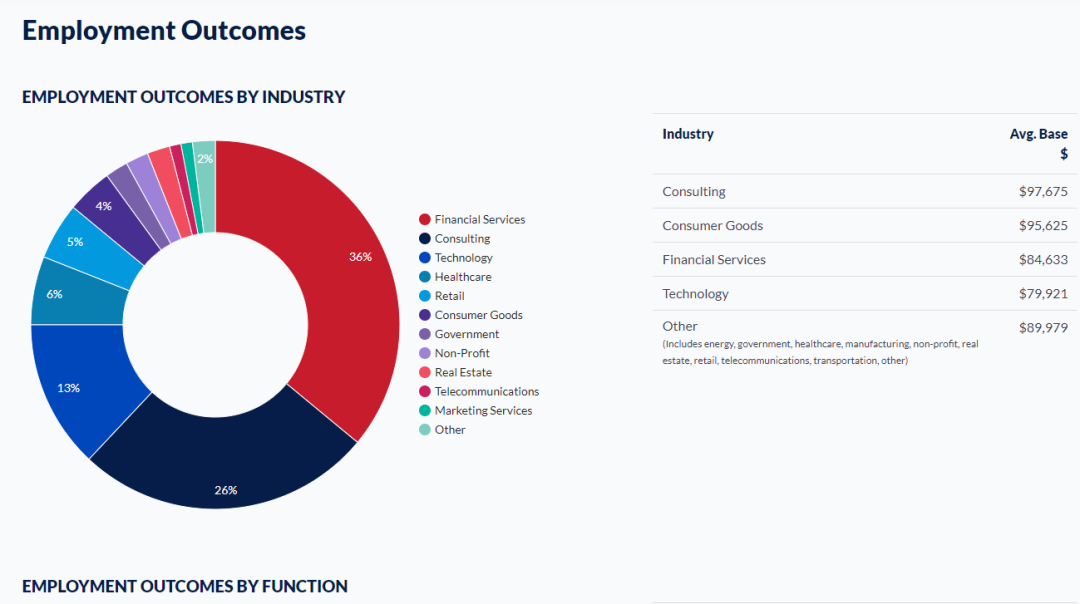1080x604 pixels.
Task: Click the Retail legend color dot
Action: click(x=424, y=296)
